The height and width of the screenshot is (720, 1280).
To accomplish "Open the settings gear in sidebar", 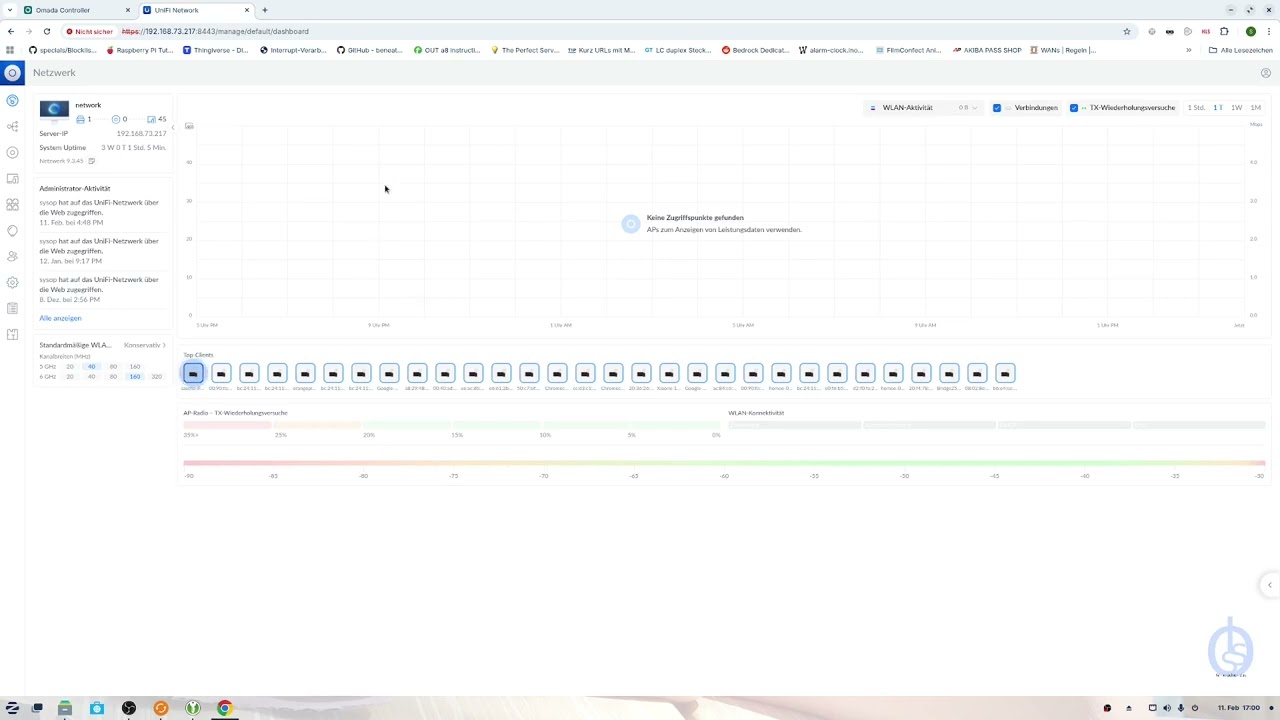I will coord(12,282).
